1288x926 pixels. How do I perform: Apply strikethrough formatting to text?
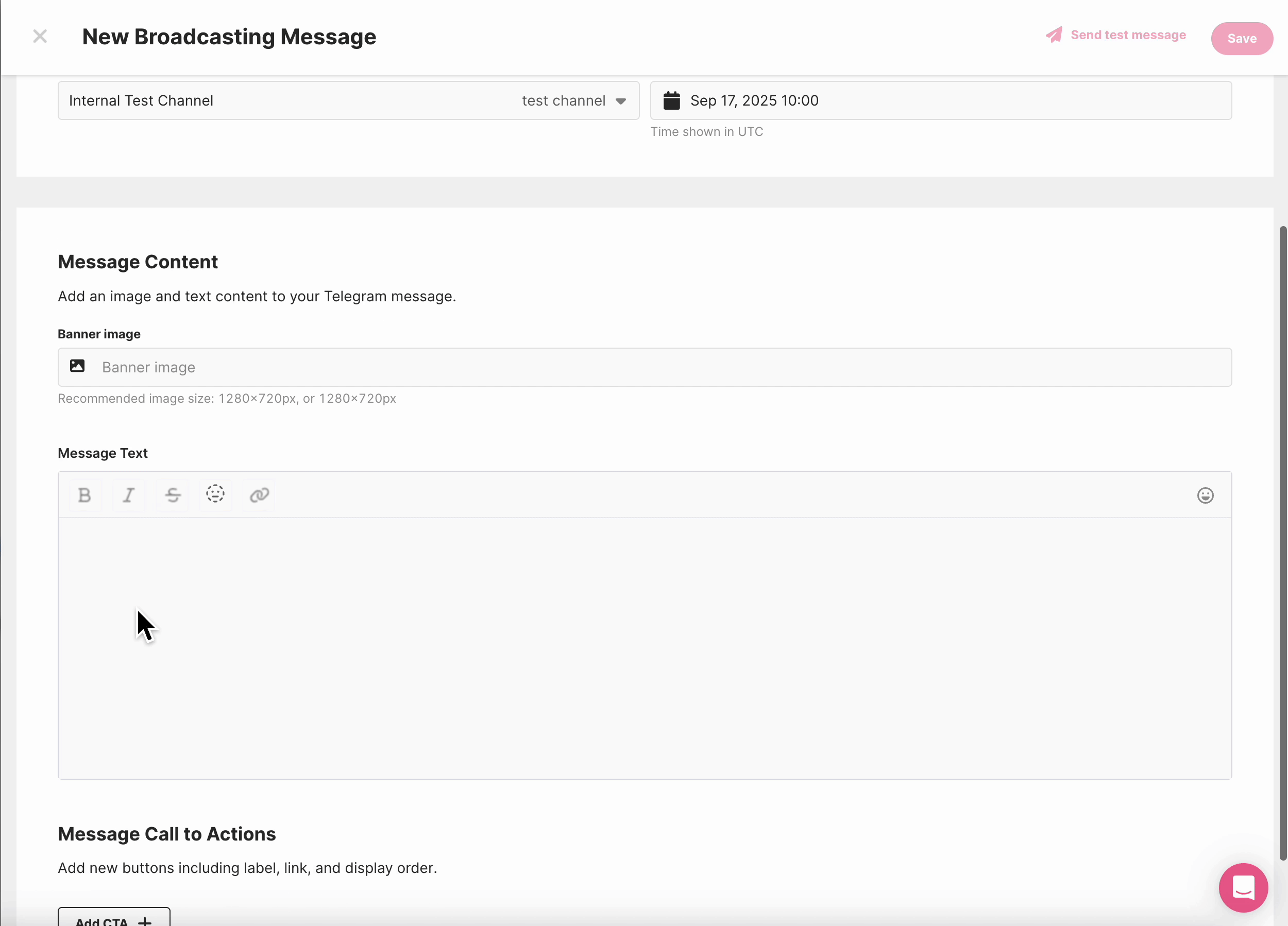click(x=173, y=495)
